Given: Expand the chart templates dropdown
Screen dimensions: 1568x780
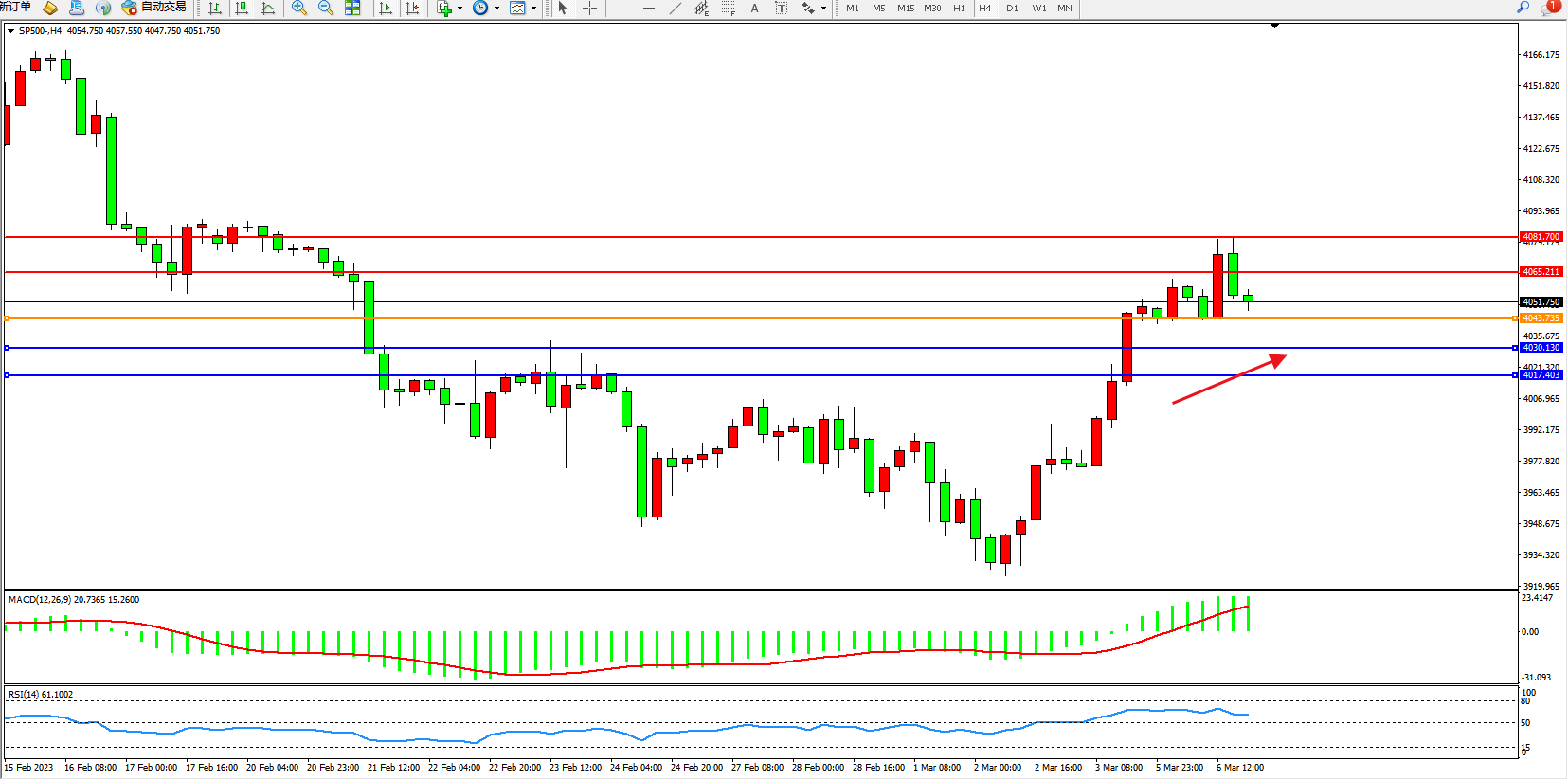Looking at the screenshot, I should click(x=533, y=9).
